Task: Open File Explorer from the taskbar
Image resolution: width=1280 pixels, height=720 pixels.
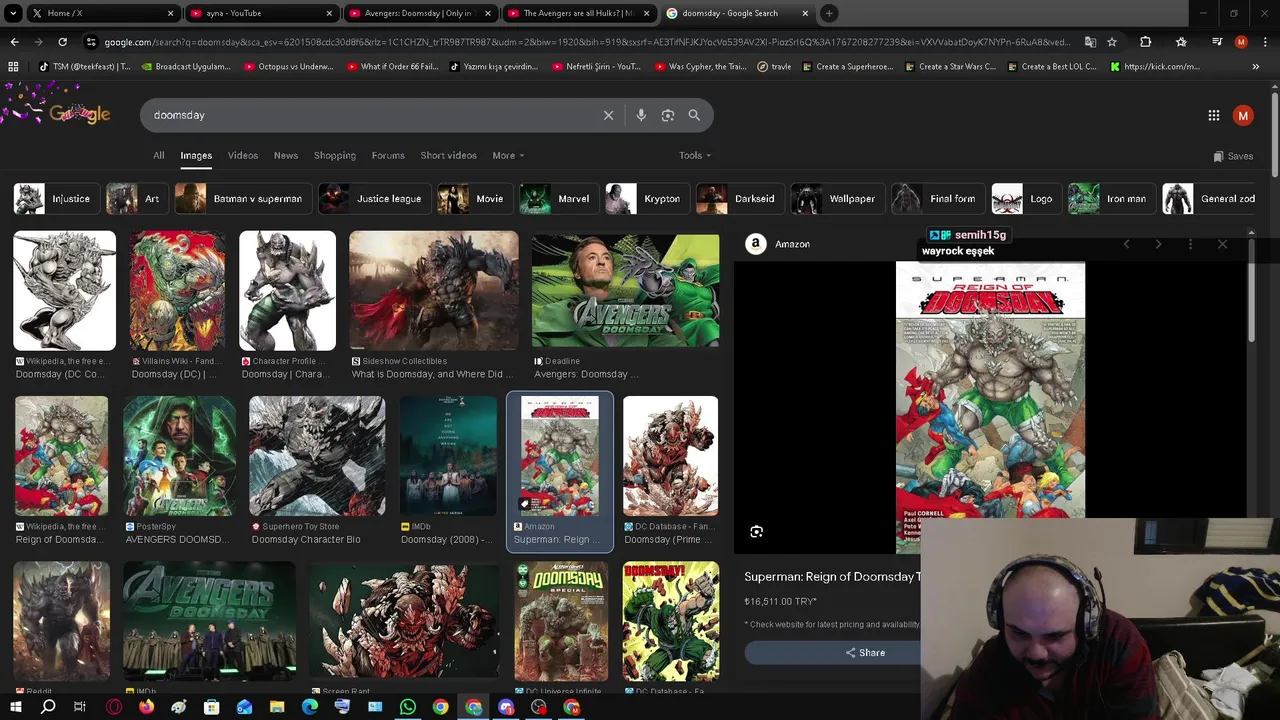Action: tap(277, 707)
